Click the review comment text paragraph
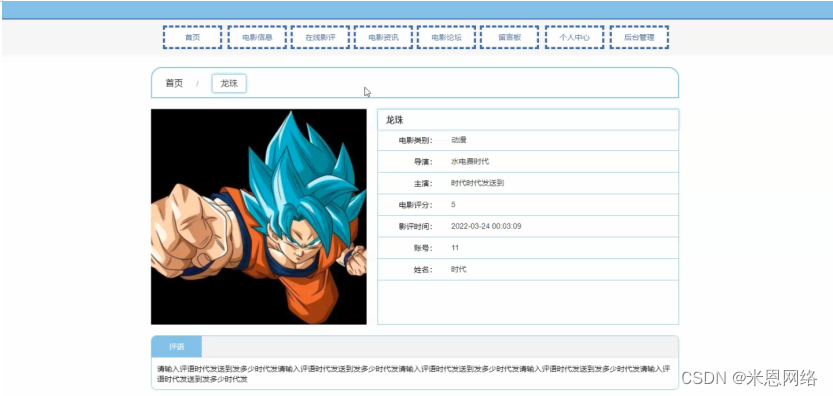The width and height of the screenshot is (833, 396). [414, 374]
